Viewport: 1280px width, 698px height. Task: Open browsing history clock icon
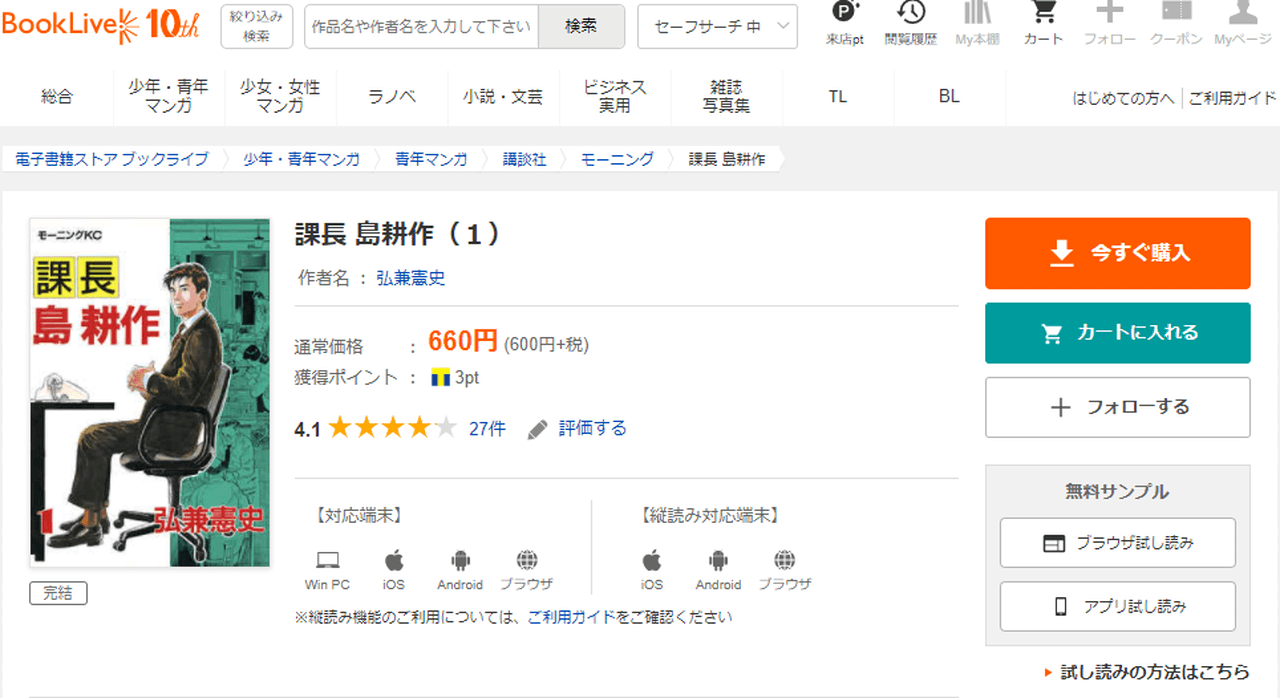click(910, 14)
